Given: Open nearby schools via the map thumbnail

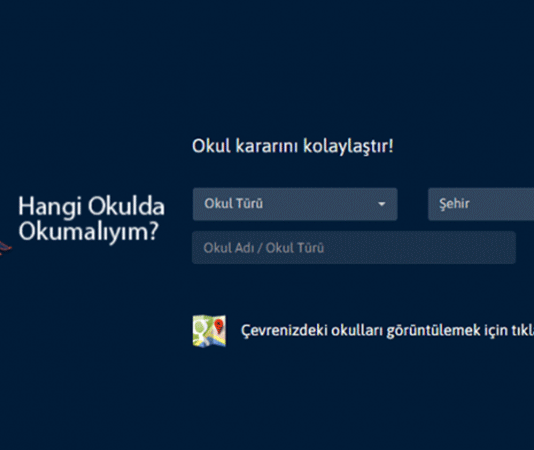Looking at the screenshot, I should coord(209,331).
